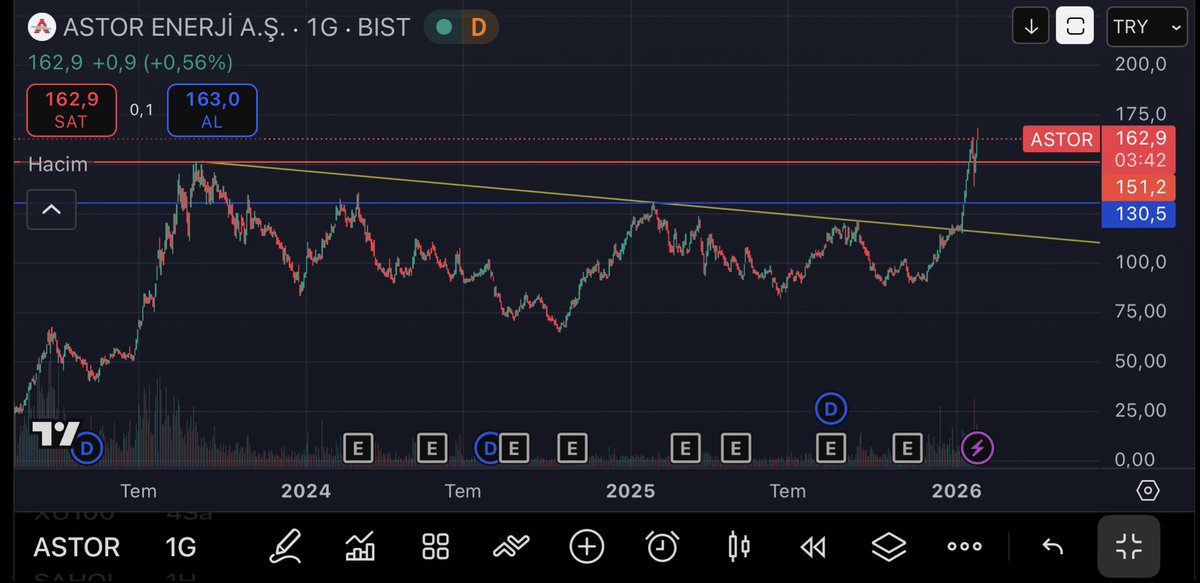Select the blue horizontal line on chart

click(556, 203)
